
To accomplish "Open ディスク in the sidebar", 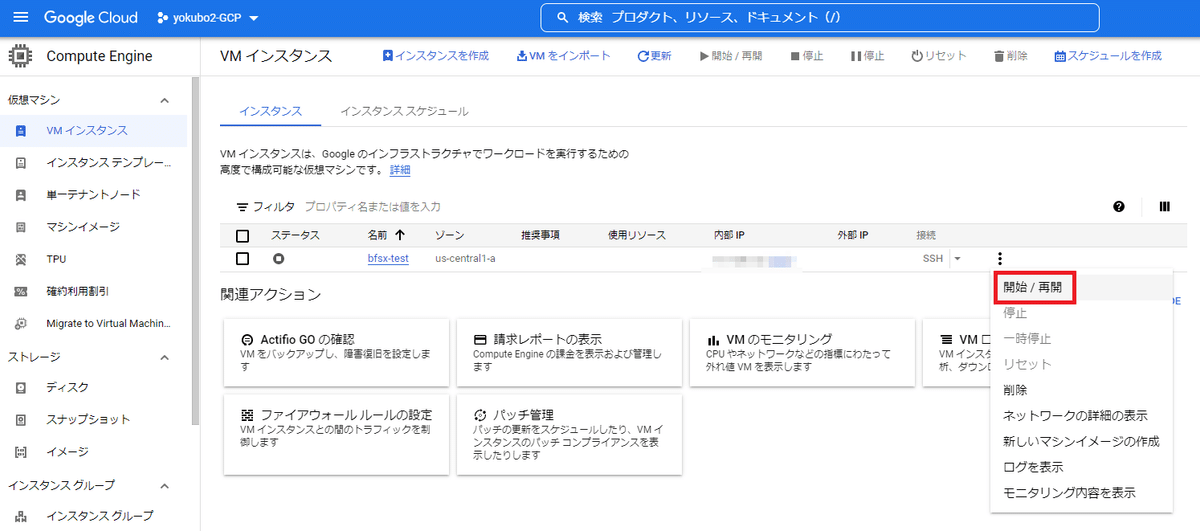I will [x=94, y=387].
